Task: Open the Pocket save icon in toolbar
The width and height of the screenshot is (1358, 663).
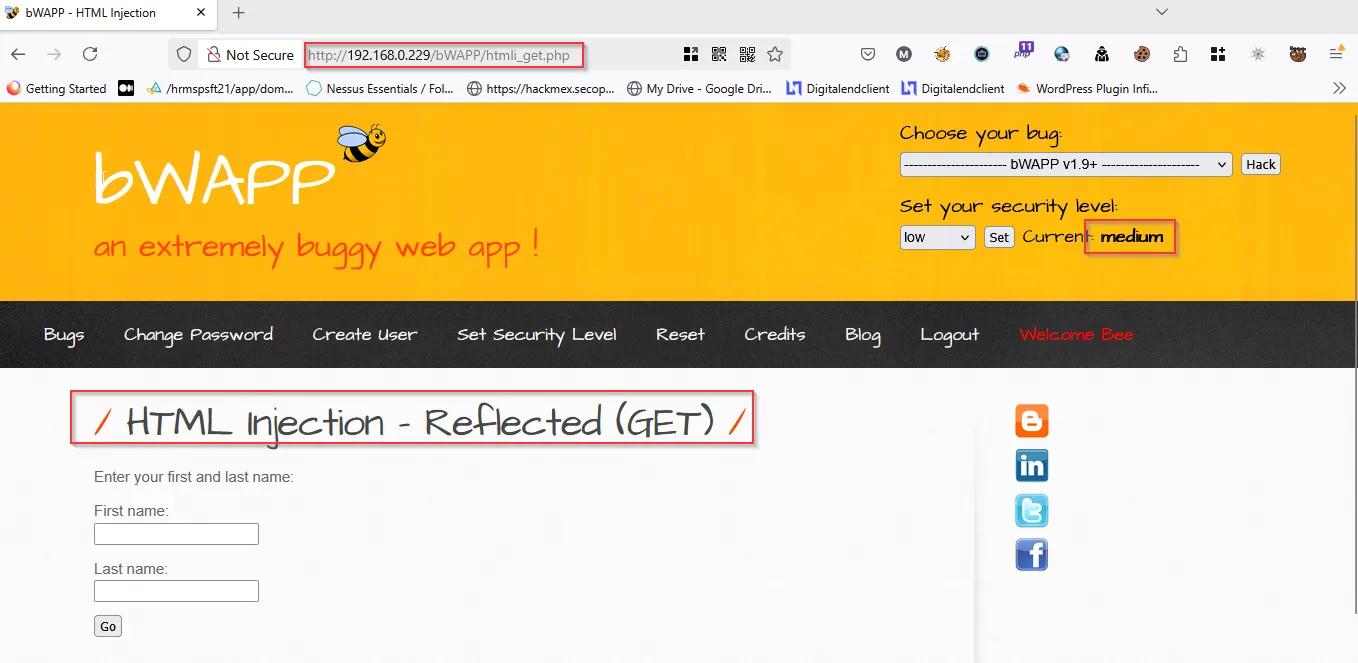Action: coord(868,54)
